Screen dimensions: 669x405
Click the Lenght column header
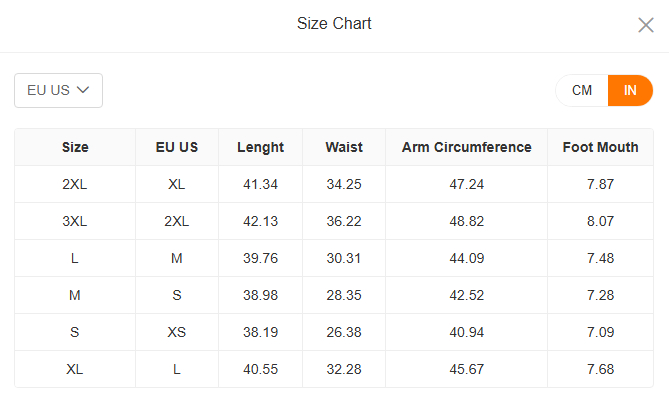[x=260, y=147]
